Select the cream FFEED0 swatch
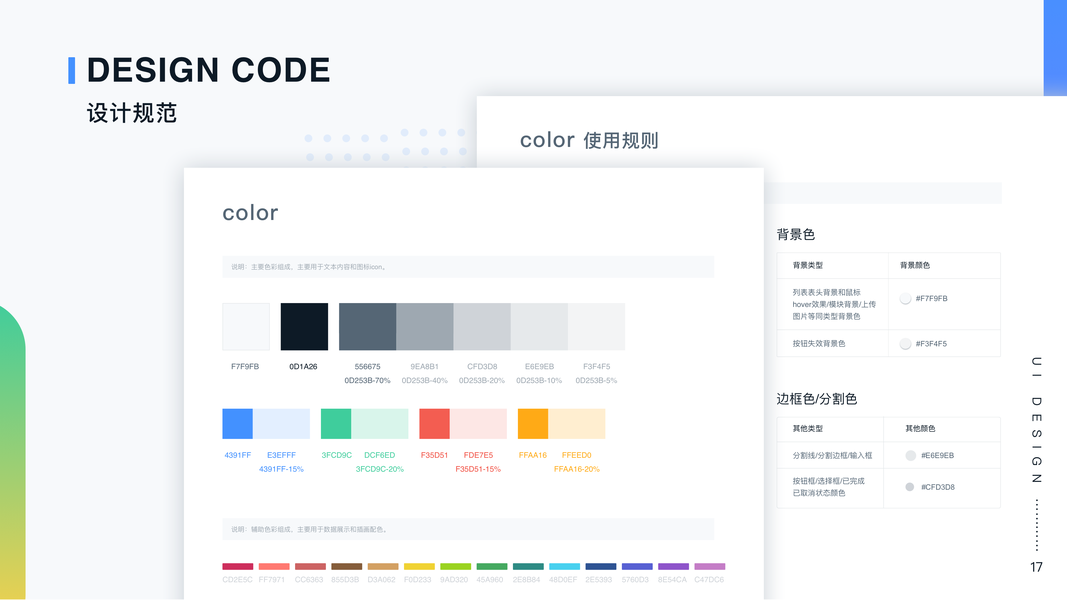The width and height of the screenshot is (1067, 600). click(x=576, y=424)
